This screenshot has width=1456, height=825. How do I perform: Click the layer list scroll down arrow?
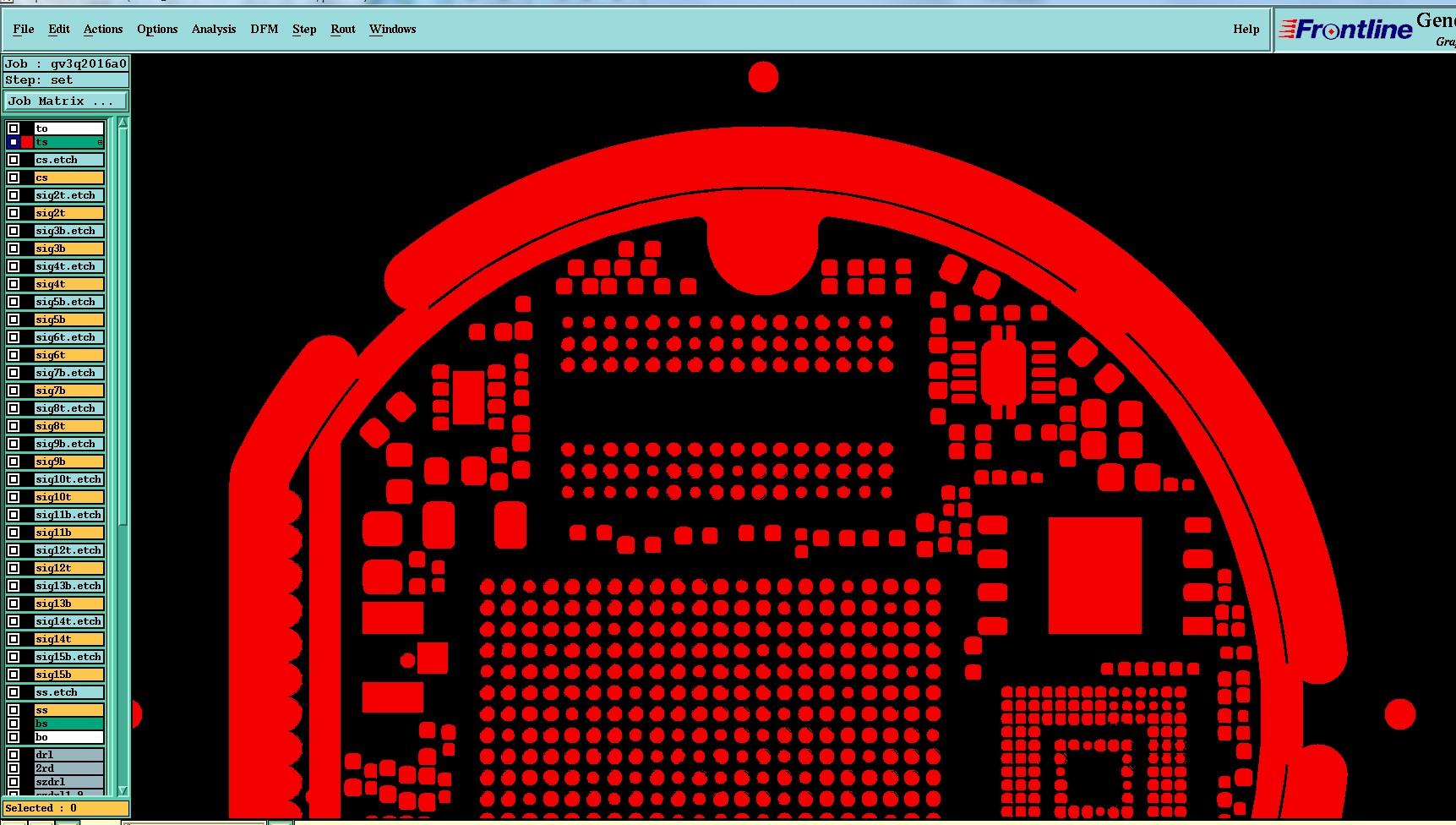[123, 790]
